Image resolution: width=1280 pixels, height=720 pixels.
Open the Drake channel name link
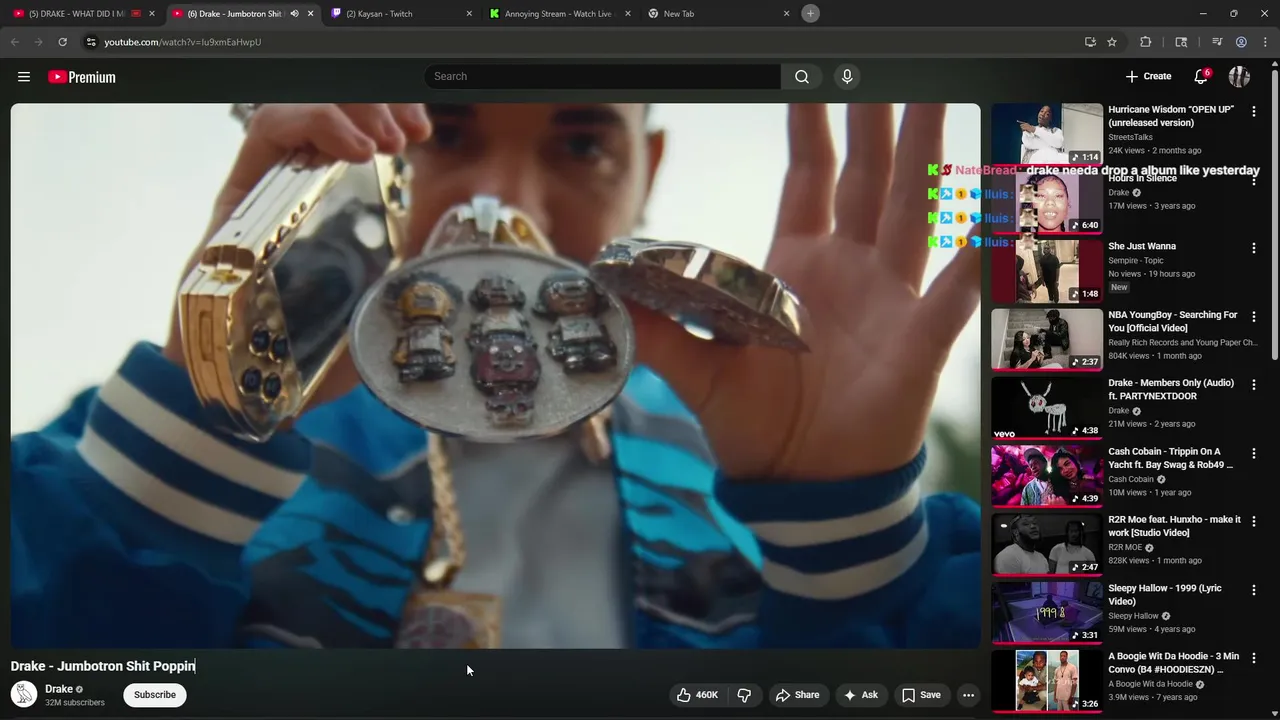pyautogui.click(x=59, y=689)
